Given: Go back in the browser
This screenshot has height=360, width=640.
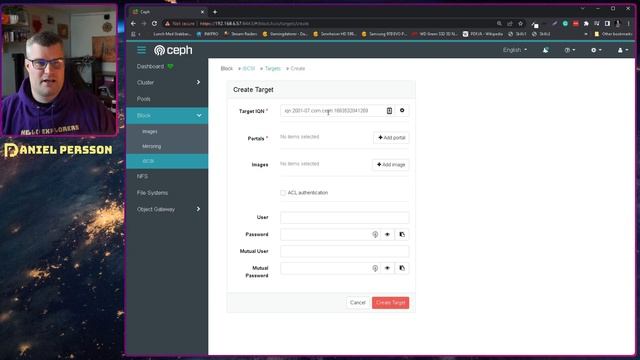Looking at the screenshot, I should [x=133, y=24].
